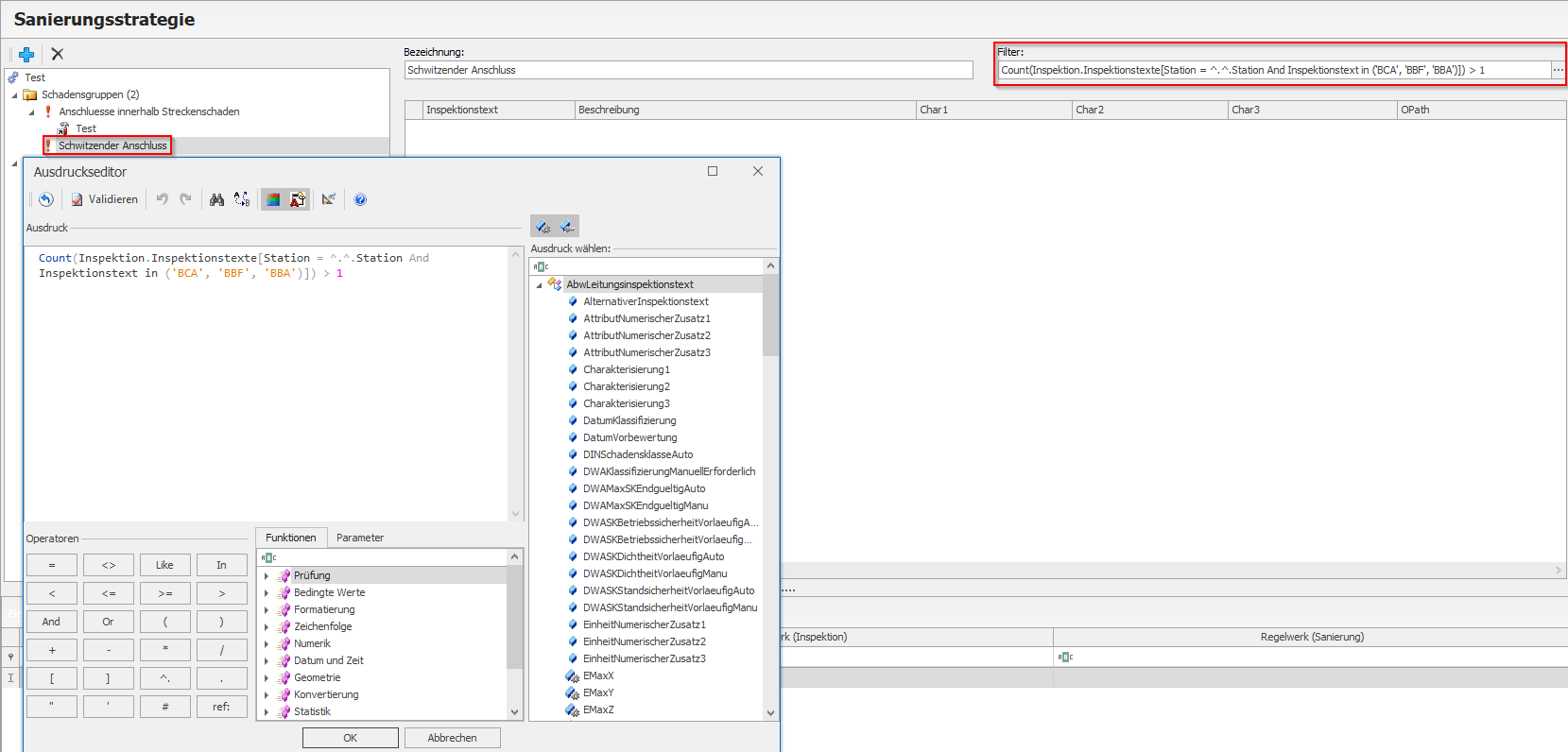Screen dimensions: 1568x752
Task: Click the Ausdruck wählen list scrollbar thumb
Action: (770, 316)
